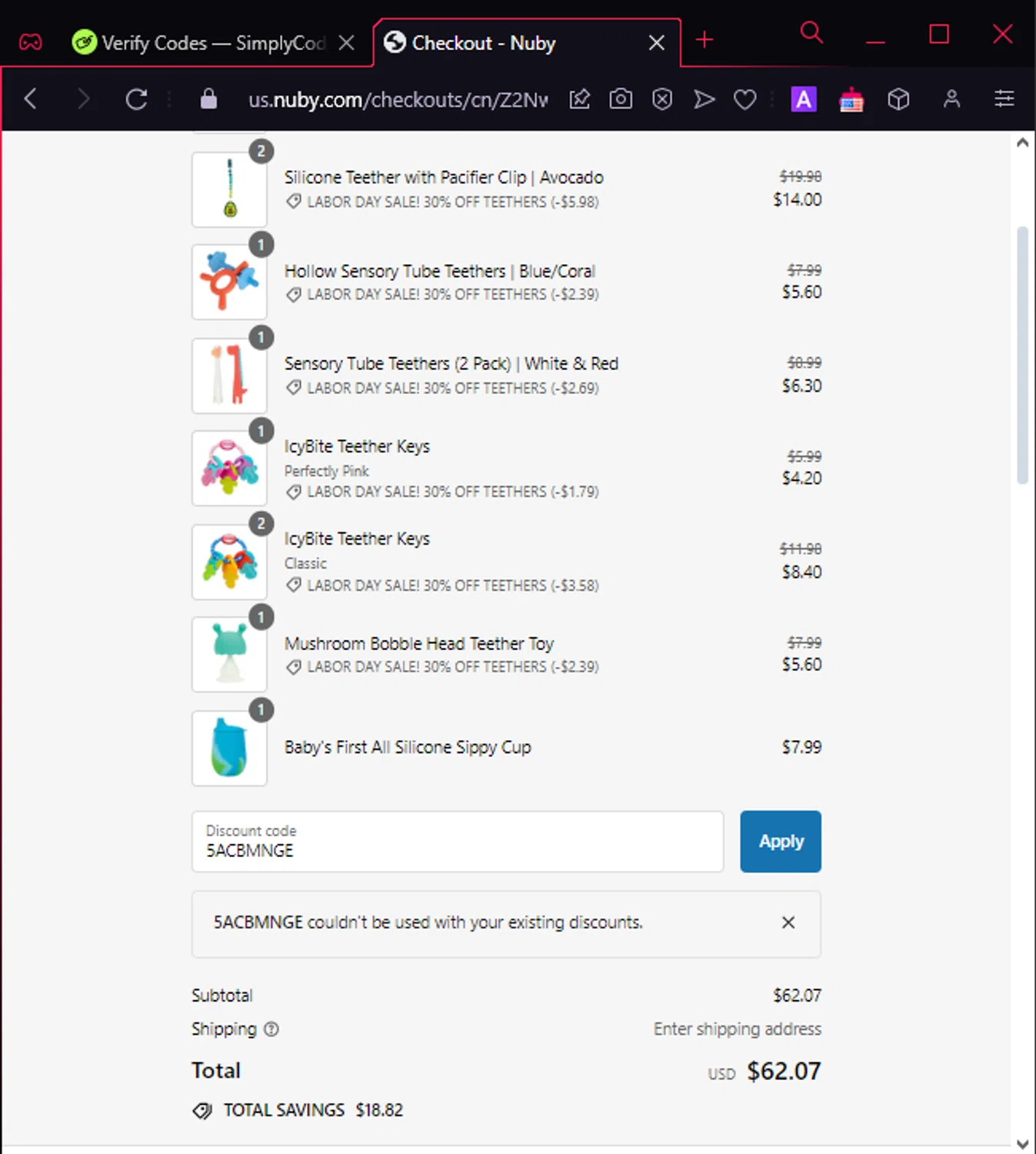Click the Mushroom Bobble Head teether thumbnail
Image resolution: width=1036 pixels, height=1154 pixels.
(229, 655)
